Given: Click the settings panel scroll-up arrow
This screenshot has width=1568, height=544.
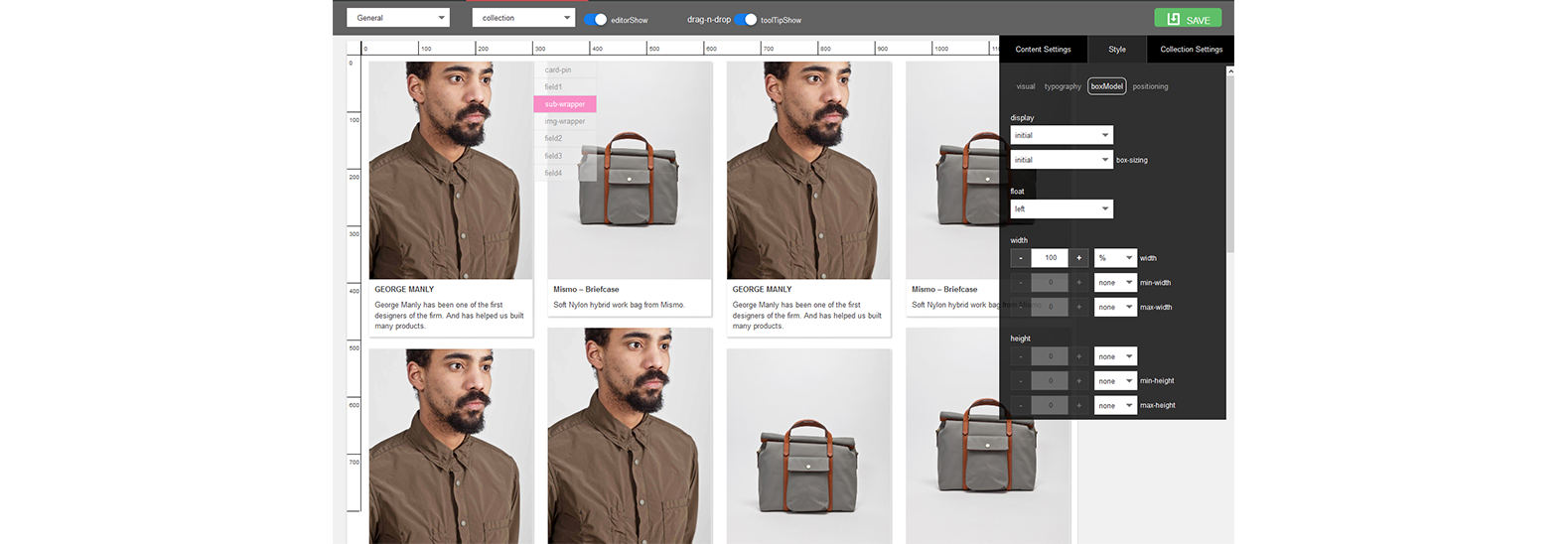Looking at the screenshot, I should point(1230,71).
